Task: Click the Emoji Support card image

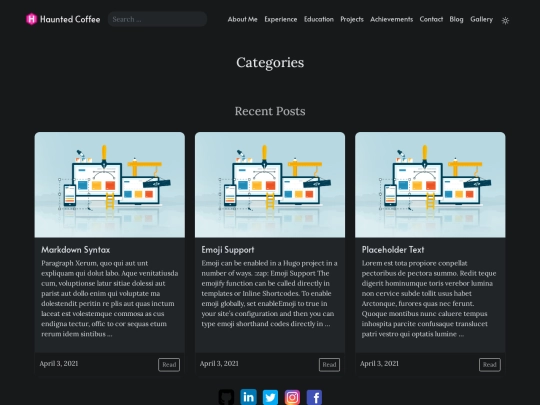Action: click(x=270, y=185)
